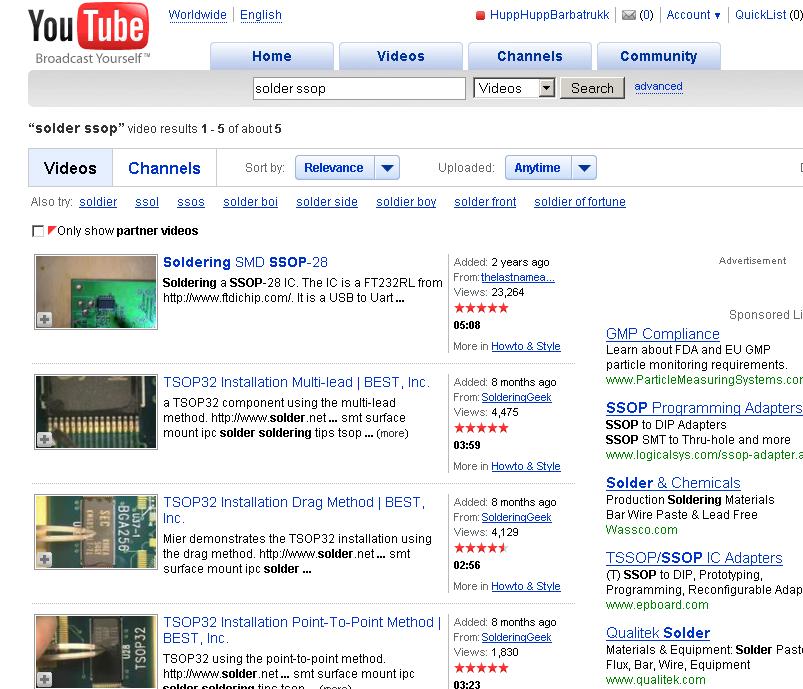Click the red flag icon beside partner videos
The width and height of the screenshot is (803, 689).
[x=51, y=230]
